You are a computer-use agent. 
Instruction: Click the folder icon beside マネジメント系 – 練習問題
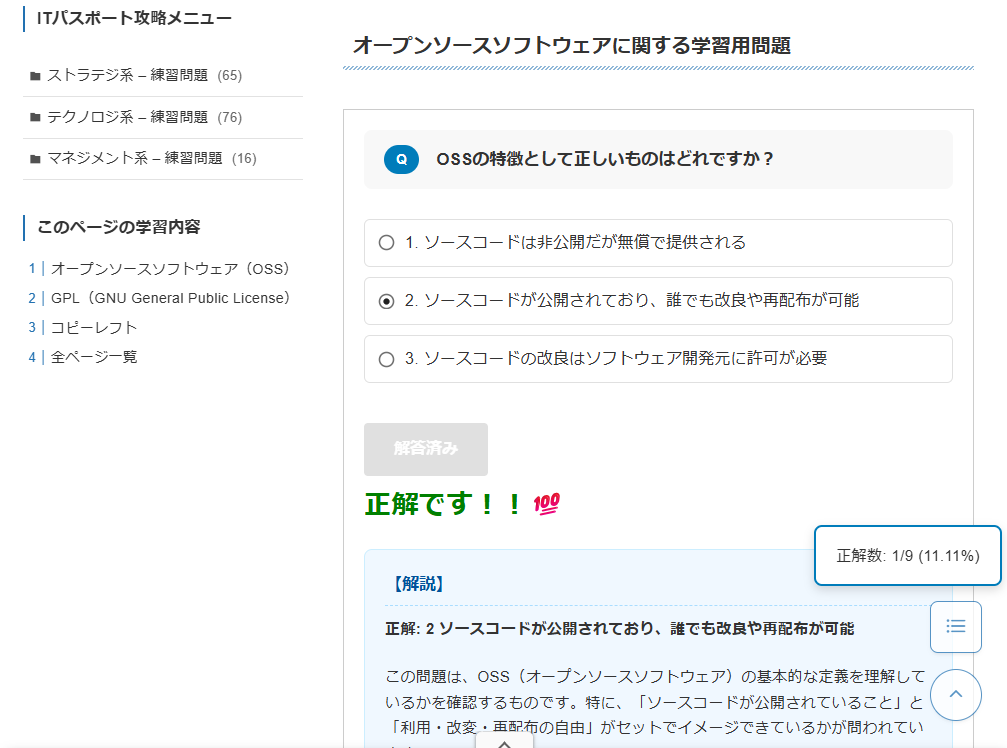tap(37, 159)
